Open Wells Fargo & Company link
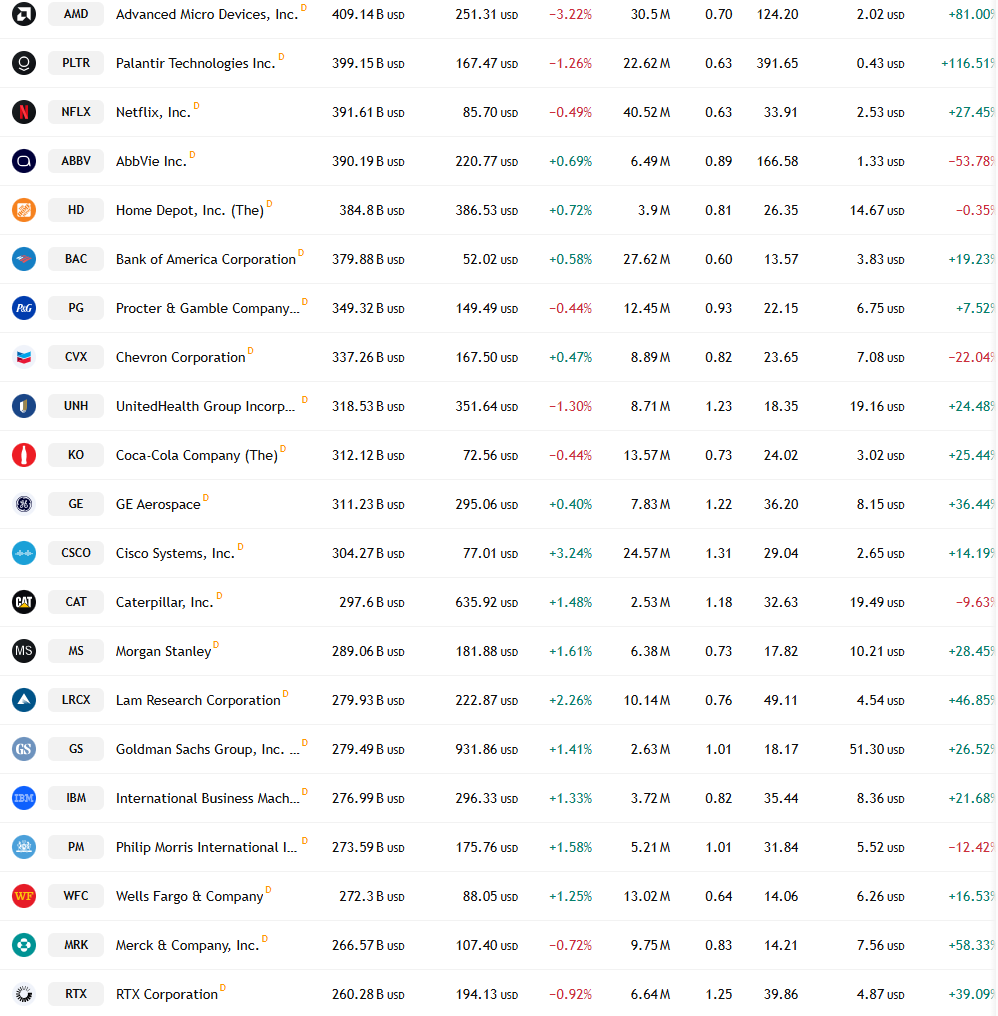The height and width of the screenshot is (1016, 998). (189, 897)
